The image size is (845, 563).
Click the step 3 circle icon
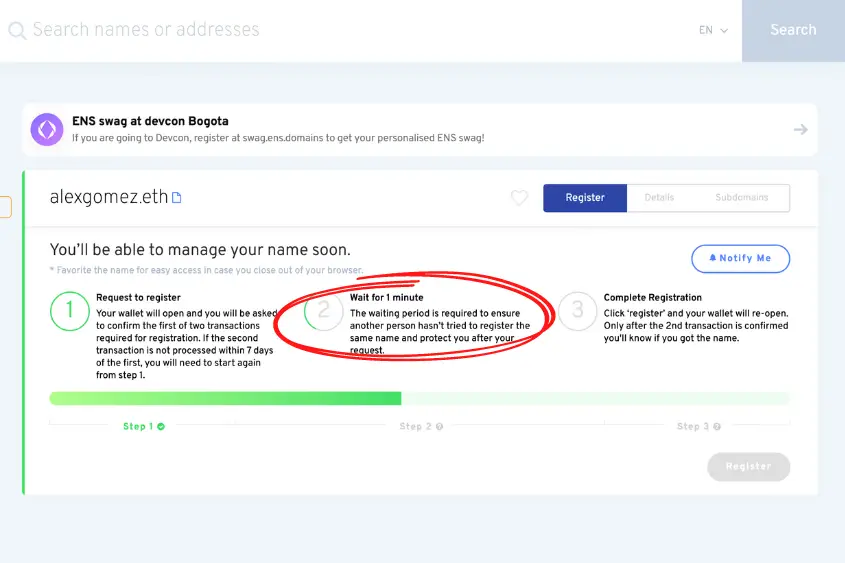pos(577,311)
